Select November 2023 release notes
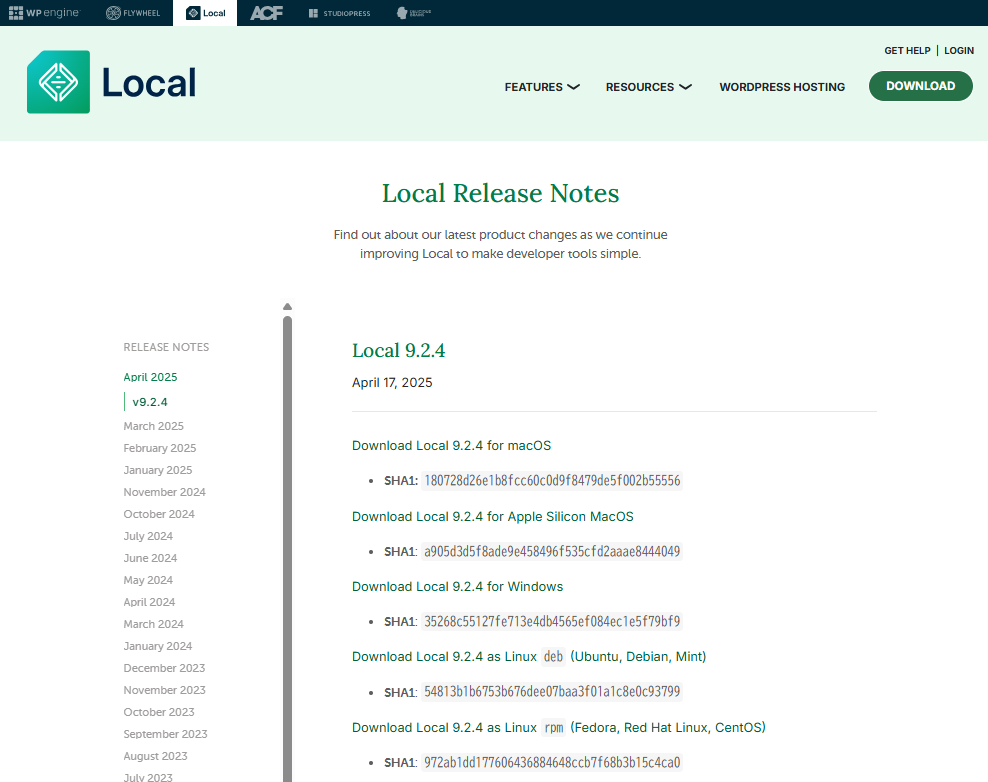Viewport: 988px width, 782px height. (164, 690)
